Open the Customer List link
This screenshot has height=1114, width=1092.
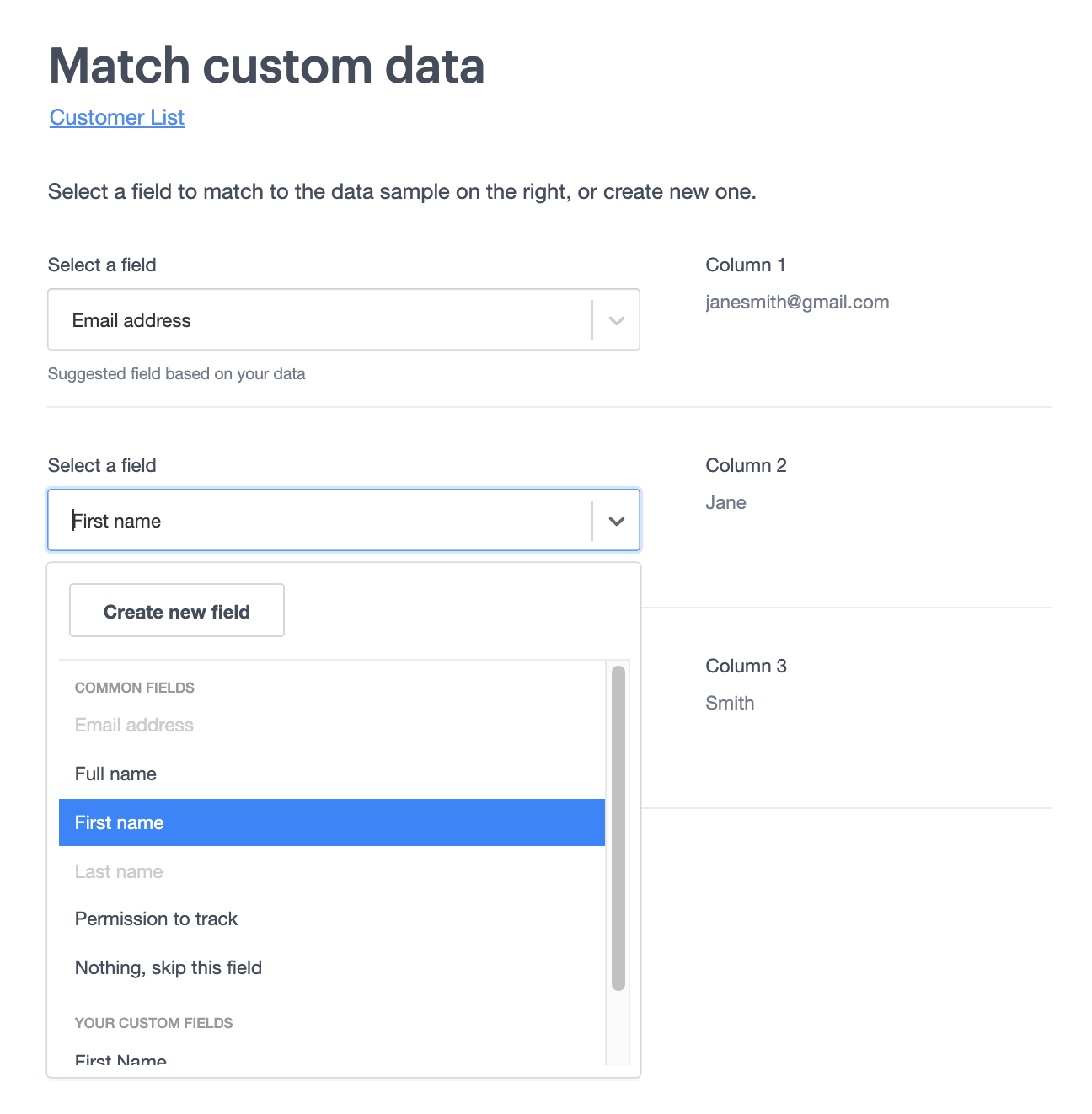[116, 117]
